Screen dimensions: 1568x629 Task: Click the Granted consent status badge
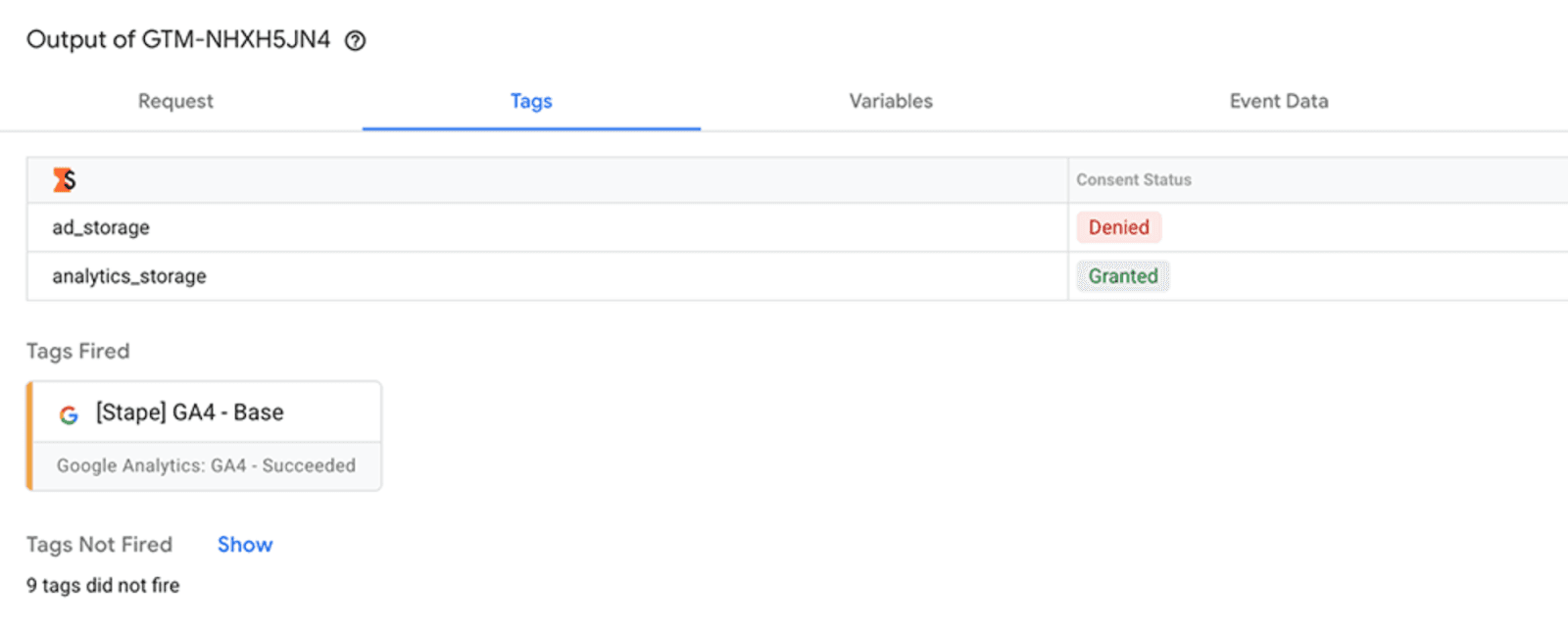[1123, 276]
